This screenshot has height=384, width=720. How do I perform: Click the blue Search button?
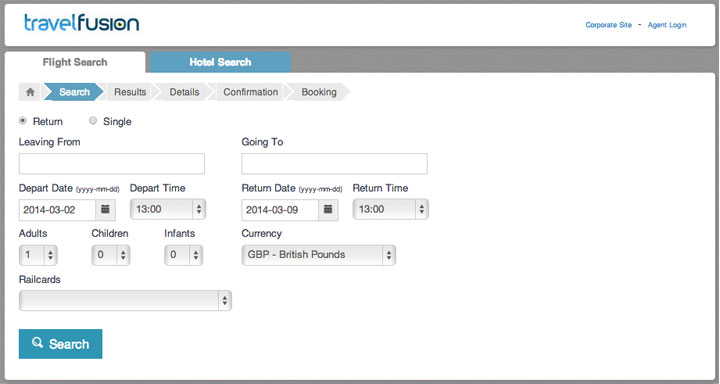point(61,344)
